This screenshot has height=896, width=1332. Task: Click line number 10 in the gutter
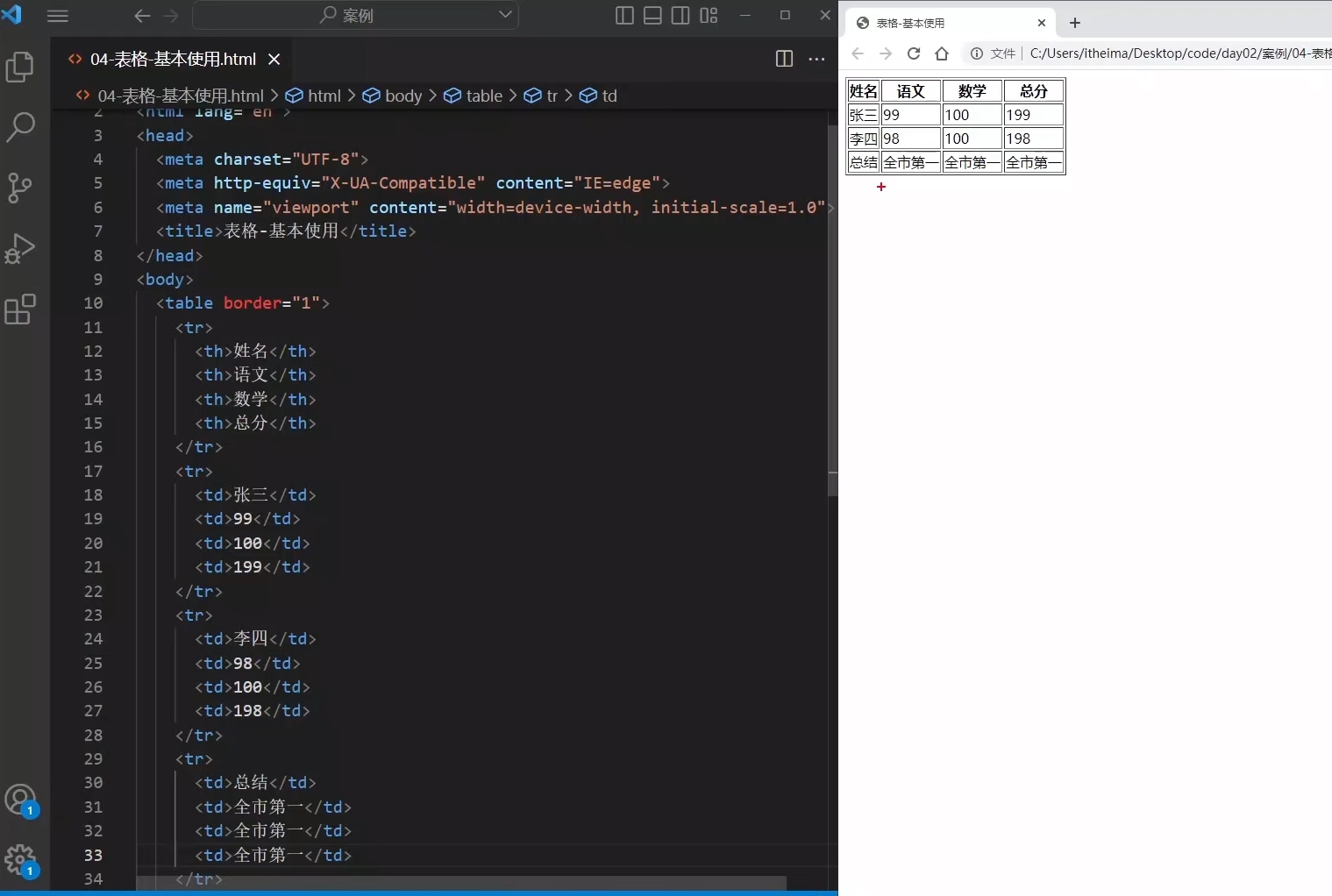(x=93, y=303)
